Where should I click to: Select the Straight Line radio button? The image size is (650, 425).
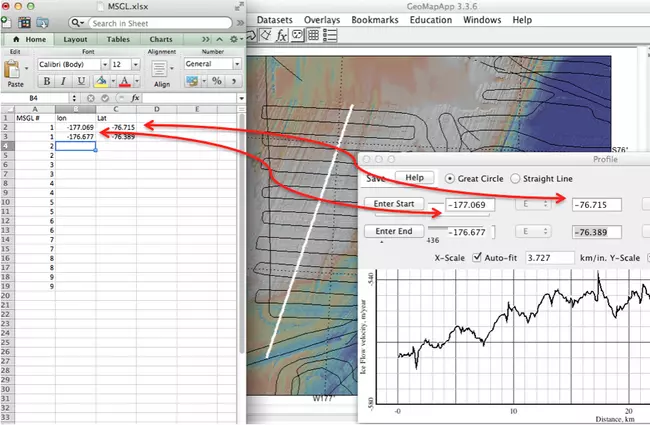click(516, 178)
